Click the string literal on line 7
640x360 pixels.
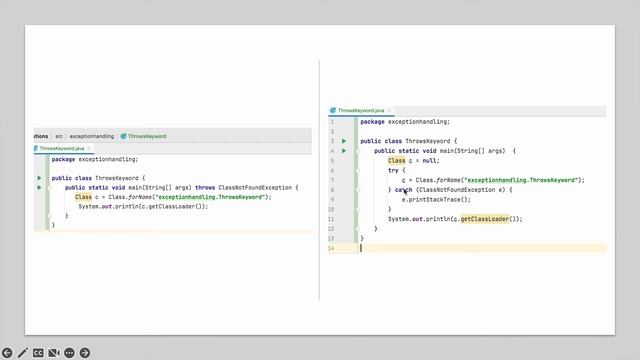pos(522,180)
